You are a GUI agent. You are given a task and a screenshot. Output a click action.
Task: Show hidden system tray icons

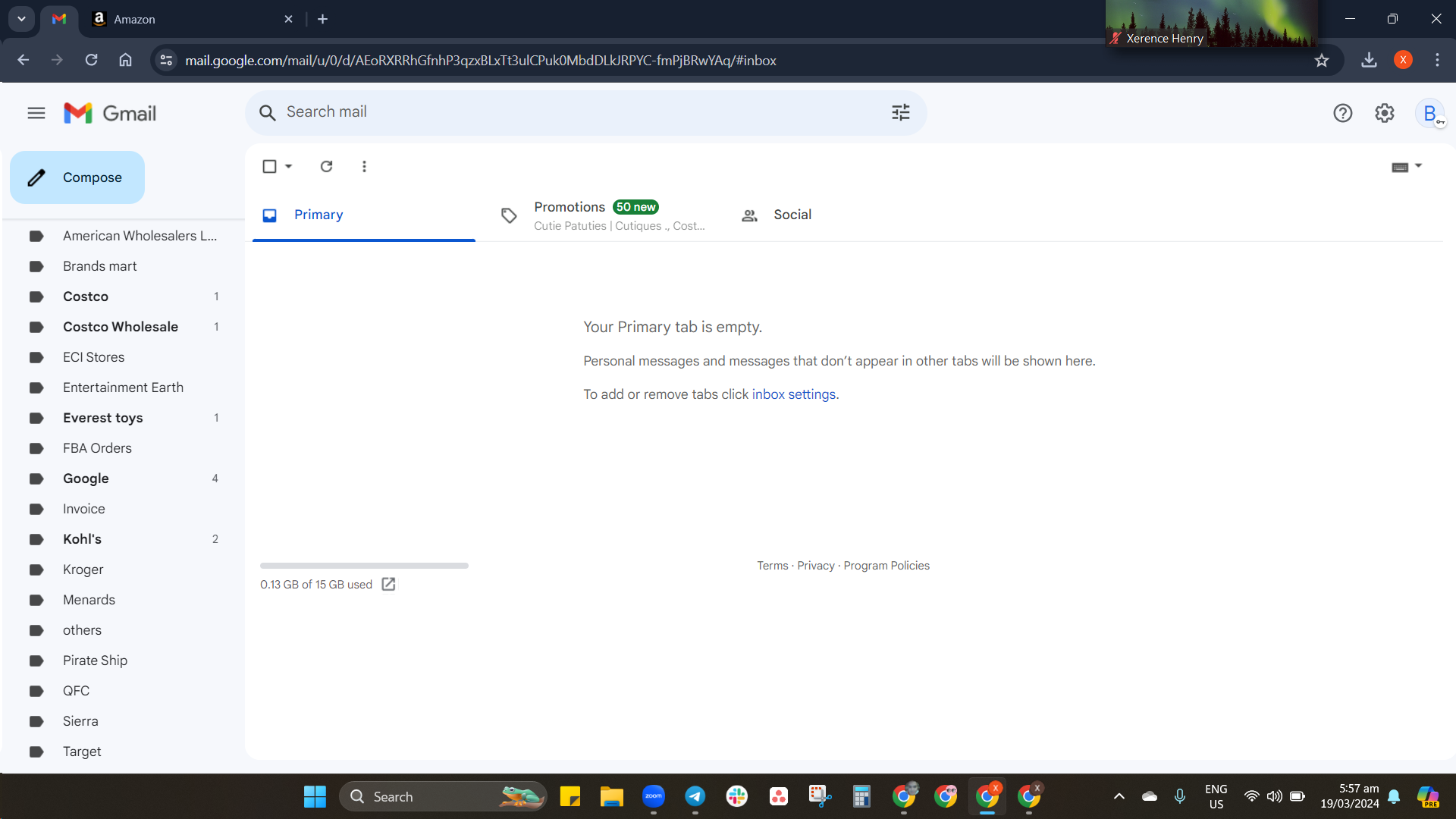click(x=1119, y=796)
